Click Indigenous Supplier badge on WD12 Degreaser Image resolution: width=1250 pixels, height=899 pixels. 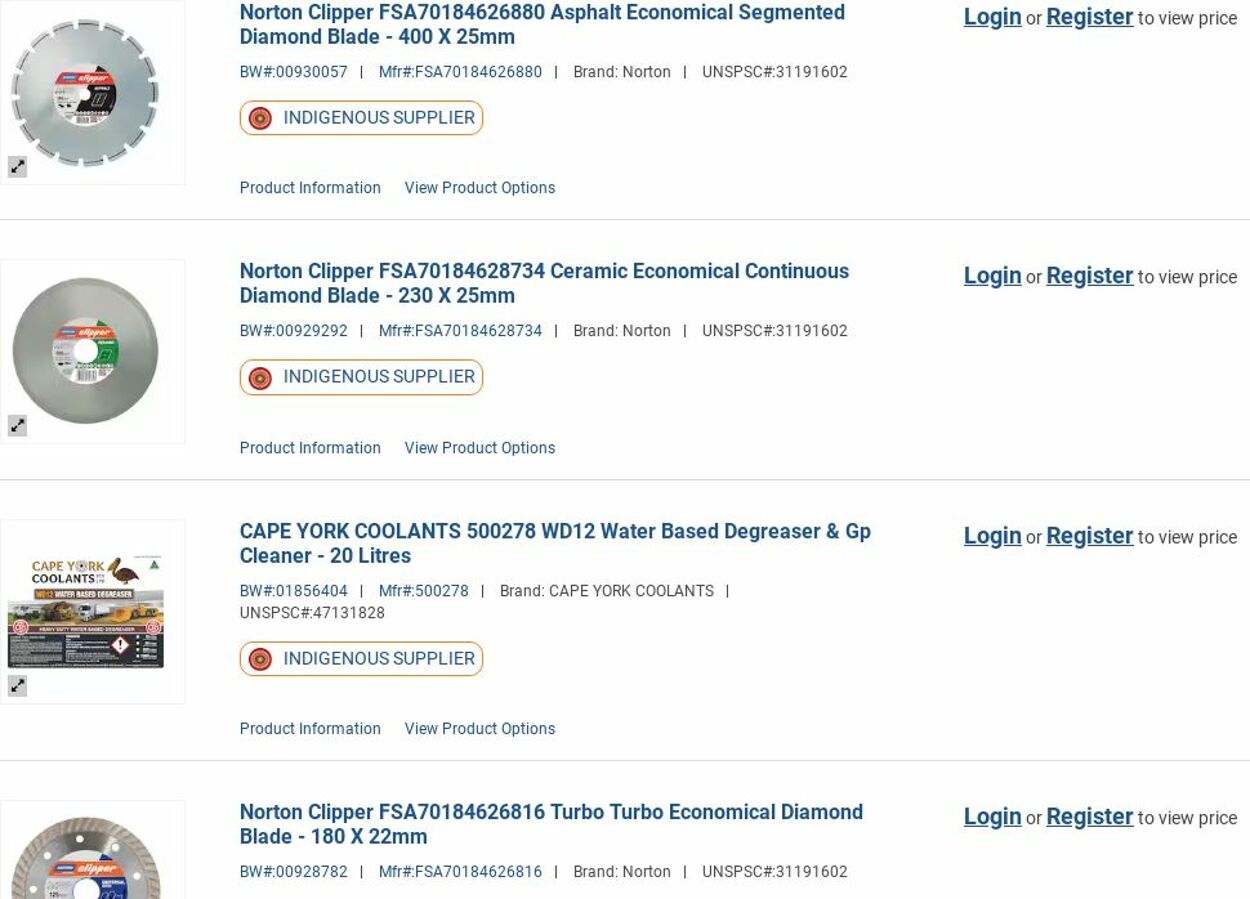point(361,659)
